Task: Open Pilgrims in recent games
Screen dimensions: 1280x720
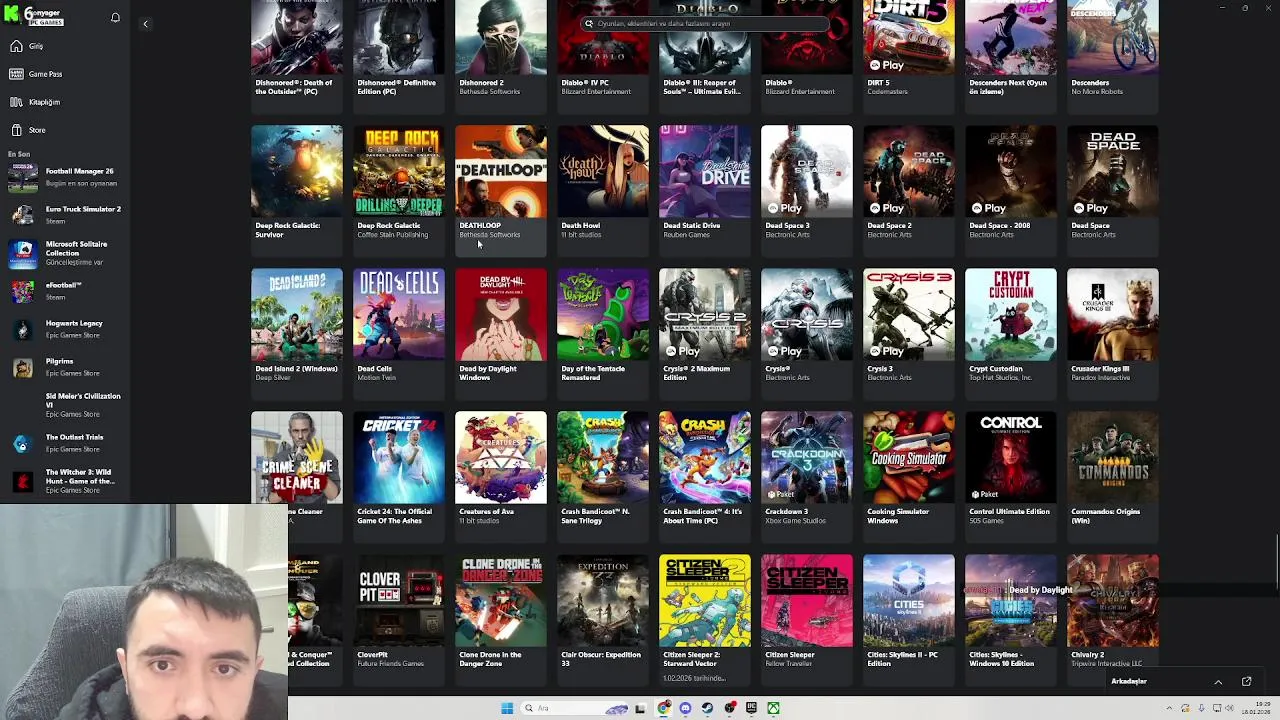Action: [x=65, y=367]
